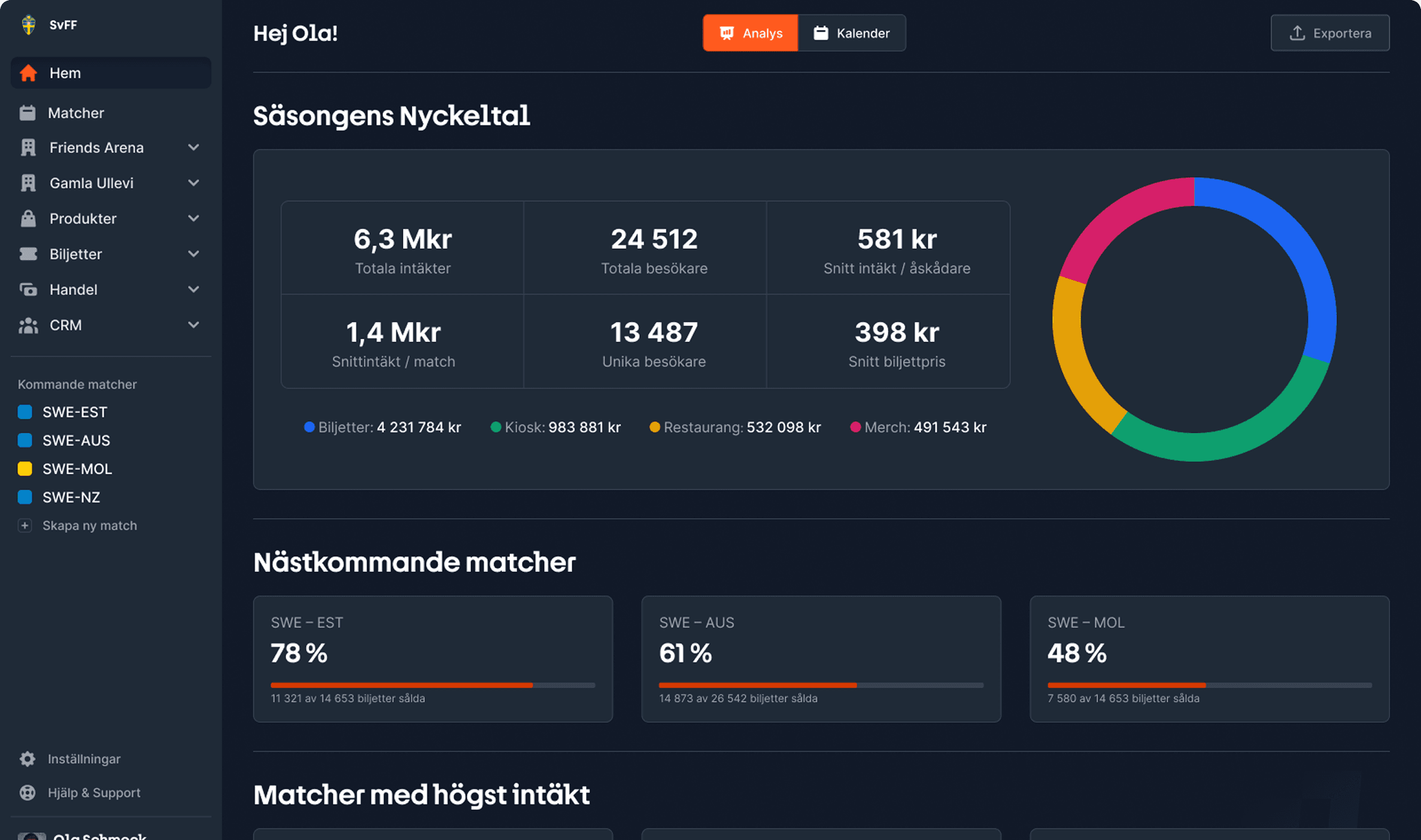Click the CRM people icon
The image size is (1421, 840).
pos(28,325)
